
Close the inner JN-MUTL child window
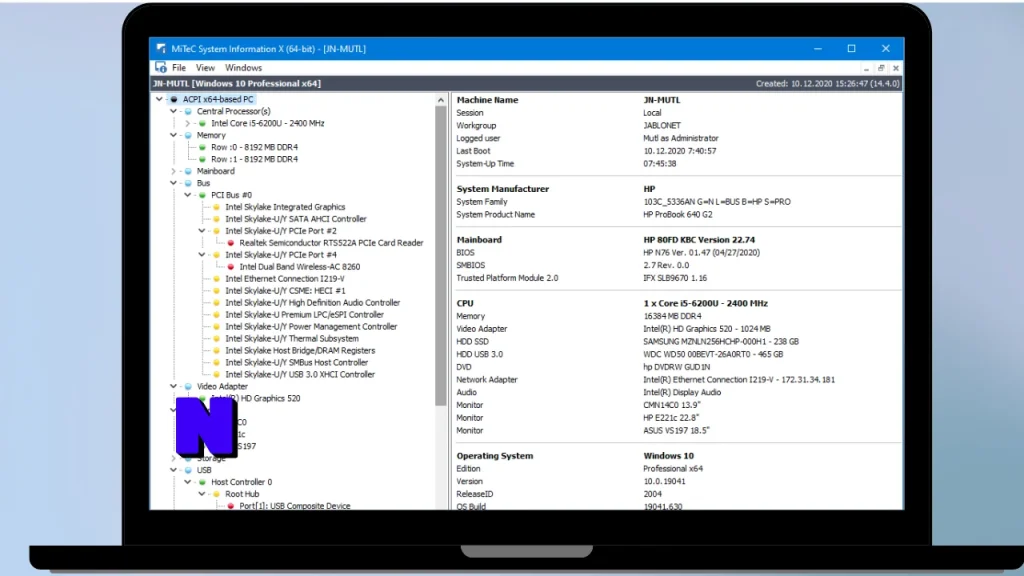coord(896,68)
